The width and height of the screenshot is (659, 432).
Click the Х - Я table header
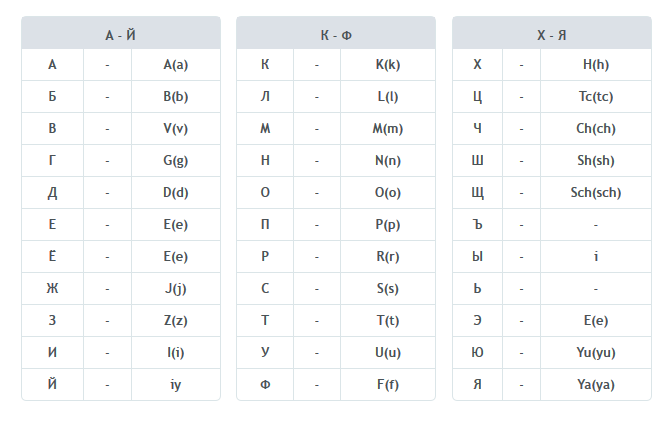[551, 34]
